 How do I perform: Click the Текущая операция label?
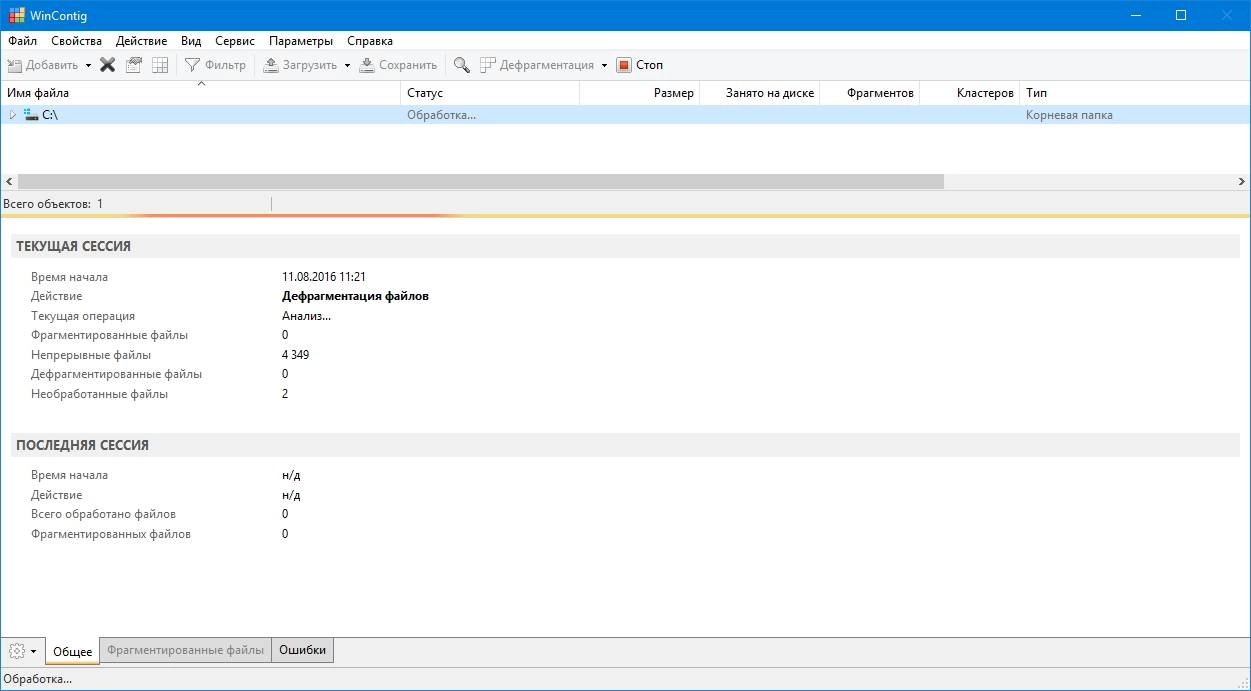point(83,316)
